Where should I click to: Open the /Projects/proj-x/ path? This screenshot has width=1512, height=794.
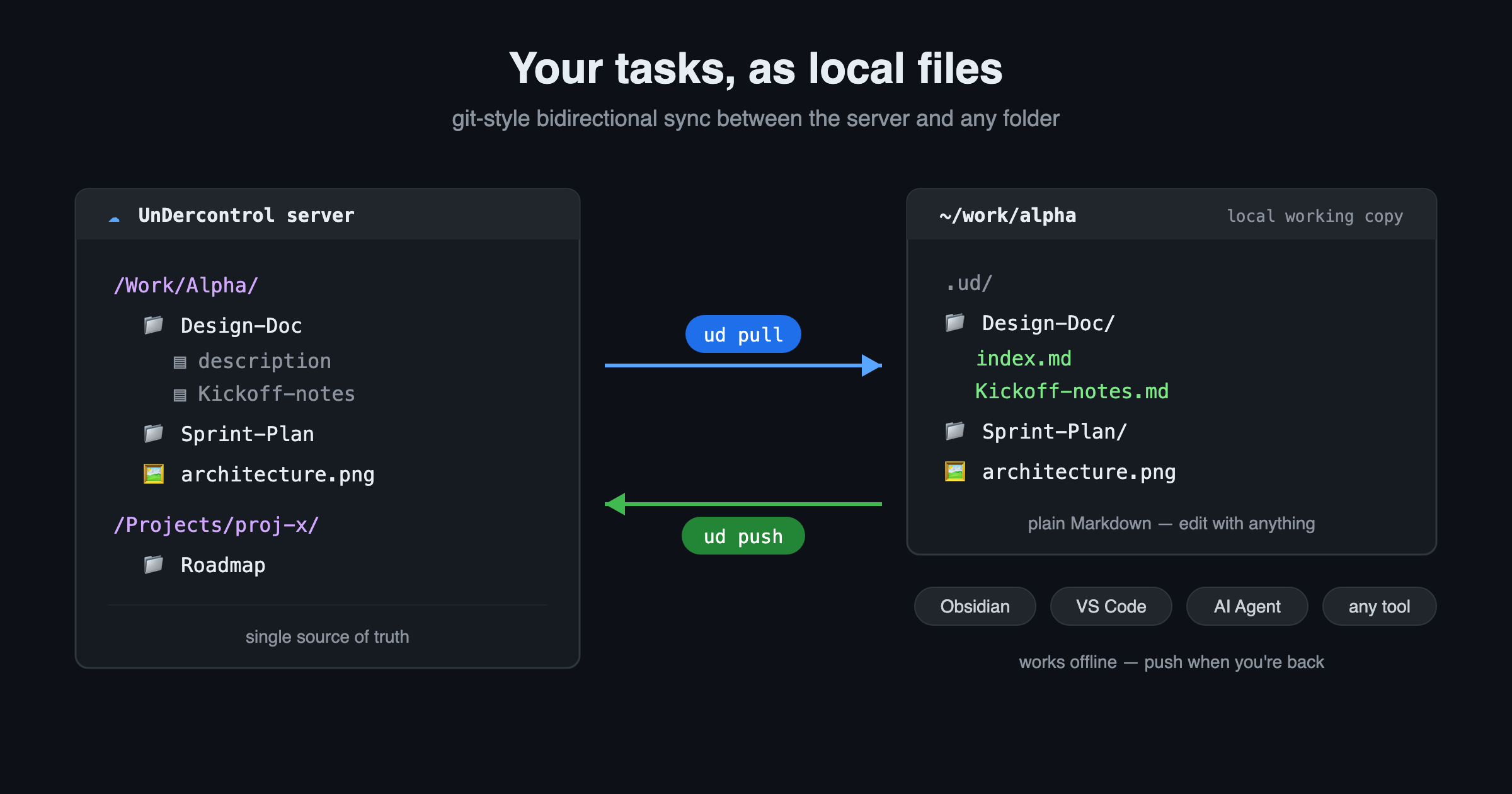(216, 525)
